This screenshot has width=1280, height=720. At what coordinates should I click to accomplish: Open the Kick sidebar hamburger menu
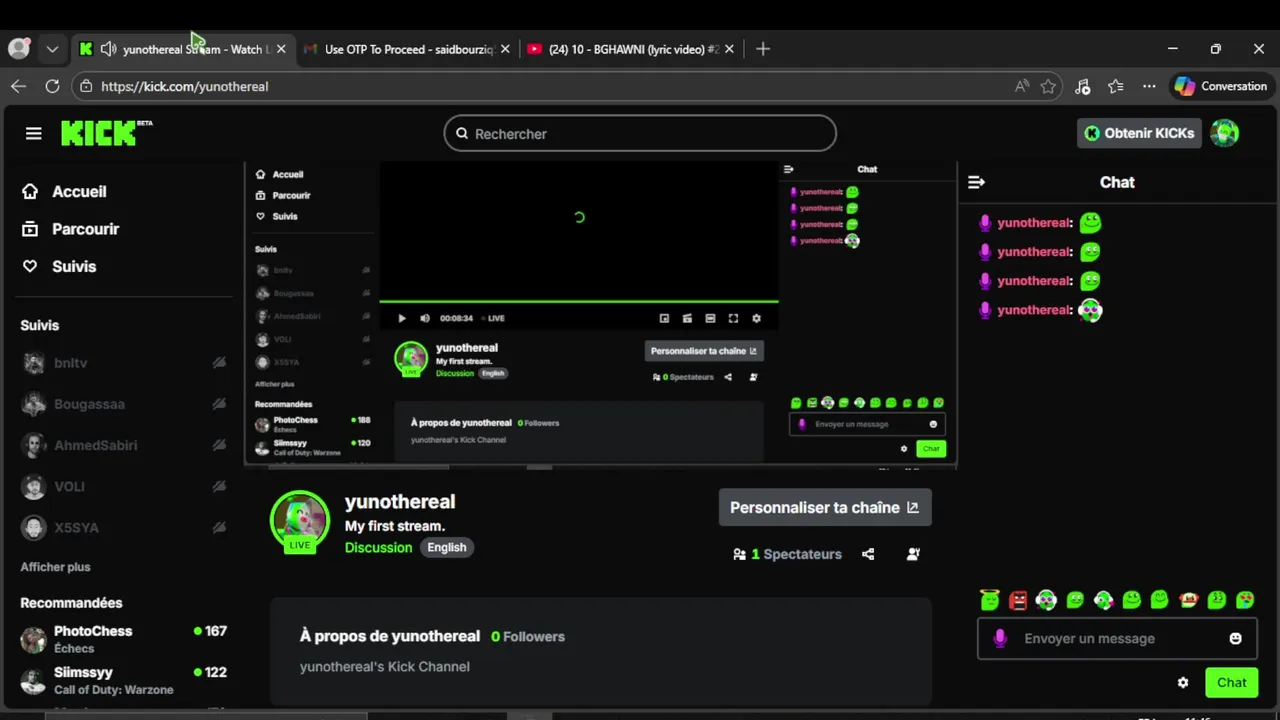click(x=34, y=133)
